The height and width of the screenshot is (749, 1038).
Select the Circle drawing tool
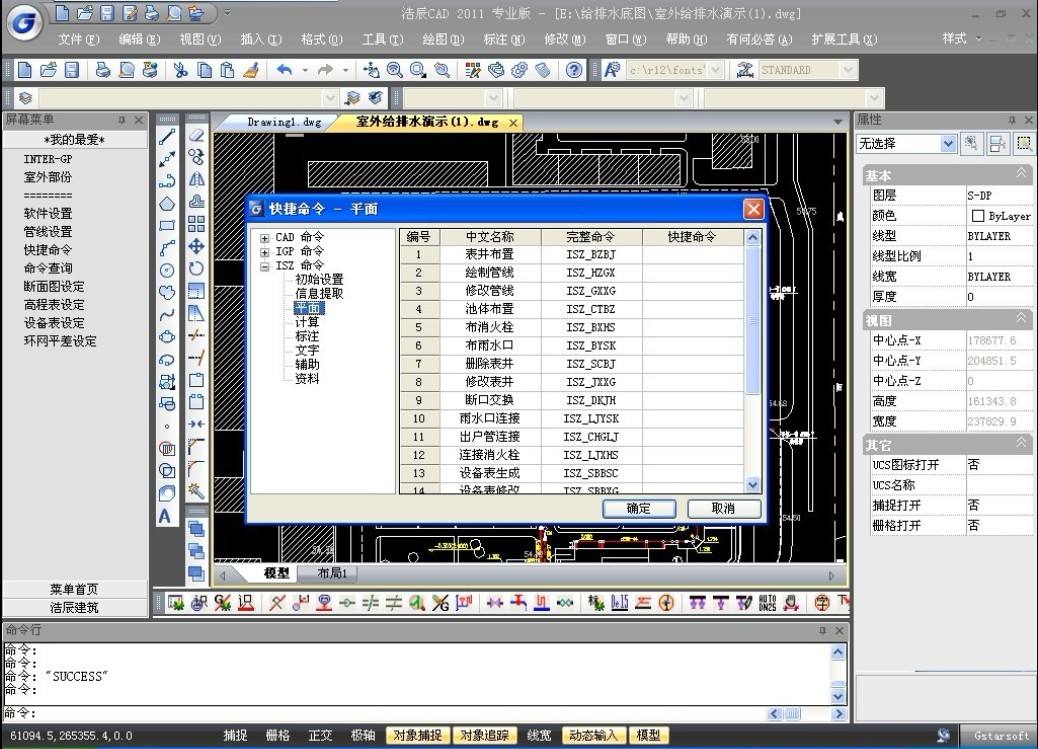[x=167, y=270]
